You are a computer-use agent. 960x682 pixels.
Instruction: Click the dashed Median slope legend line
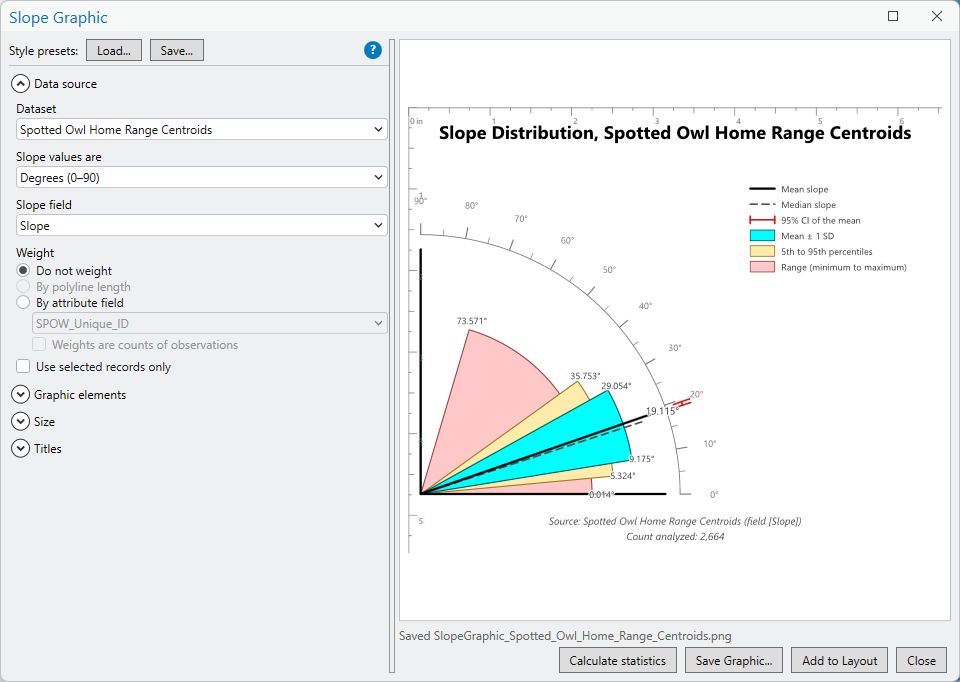coord(762,204)
